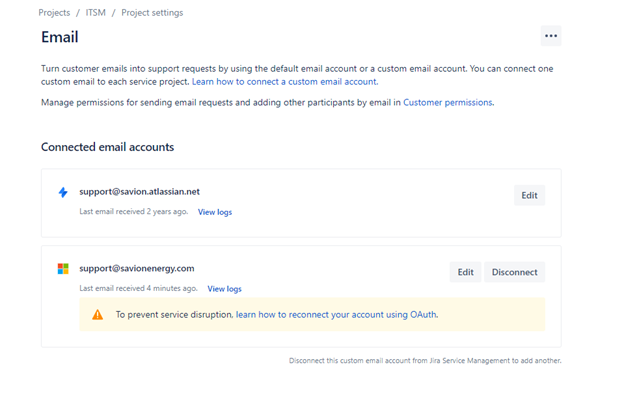This screenshot has height=395, width=624.
Task: Open 'Learn how to connect a custom email account' link
Action: pos(285,82)
